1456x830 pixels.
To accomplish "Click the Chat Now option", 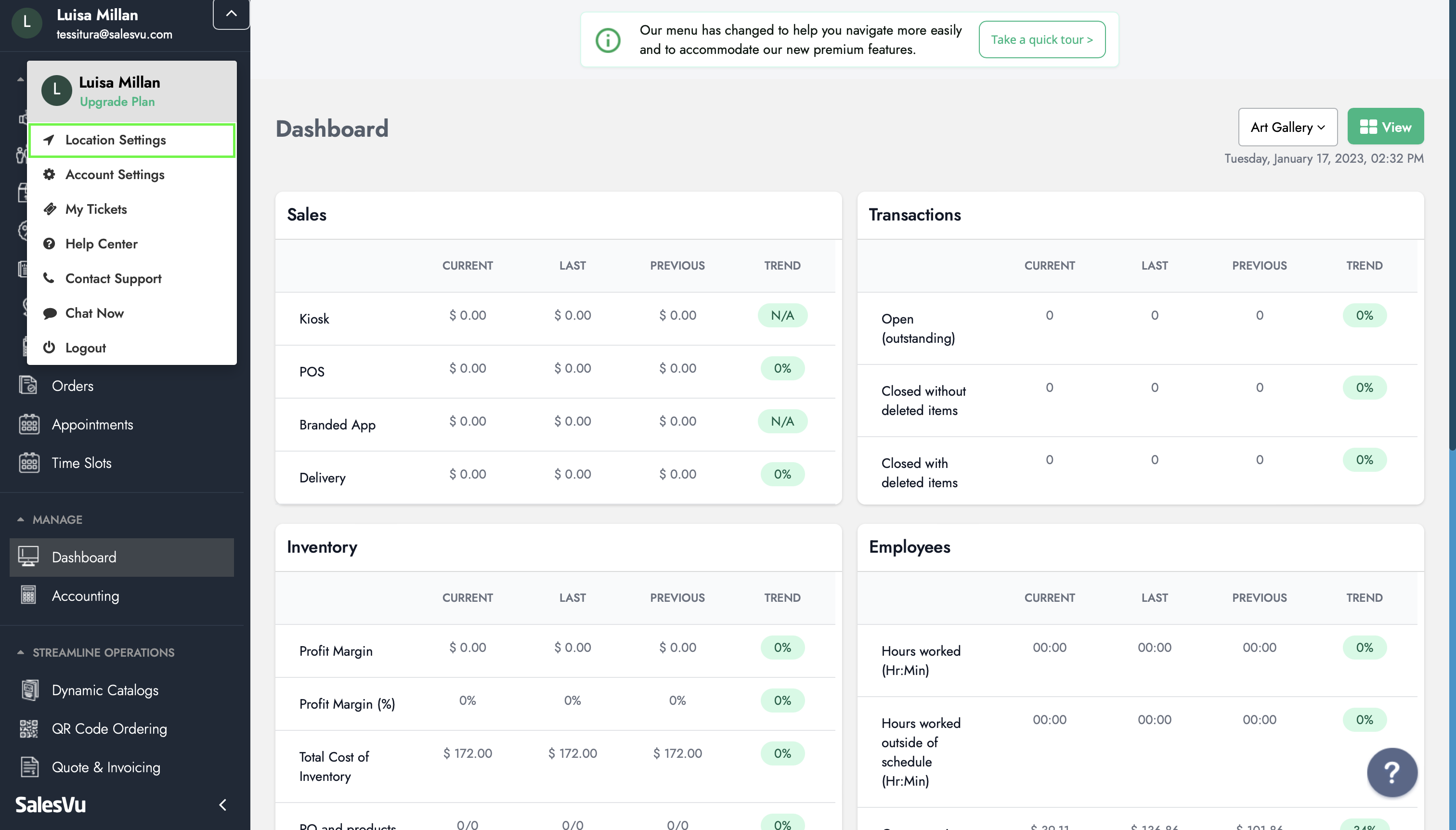I will 95,313.
